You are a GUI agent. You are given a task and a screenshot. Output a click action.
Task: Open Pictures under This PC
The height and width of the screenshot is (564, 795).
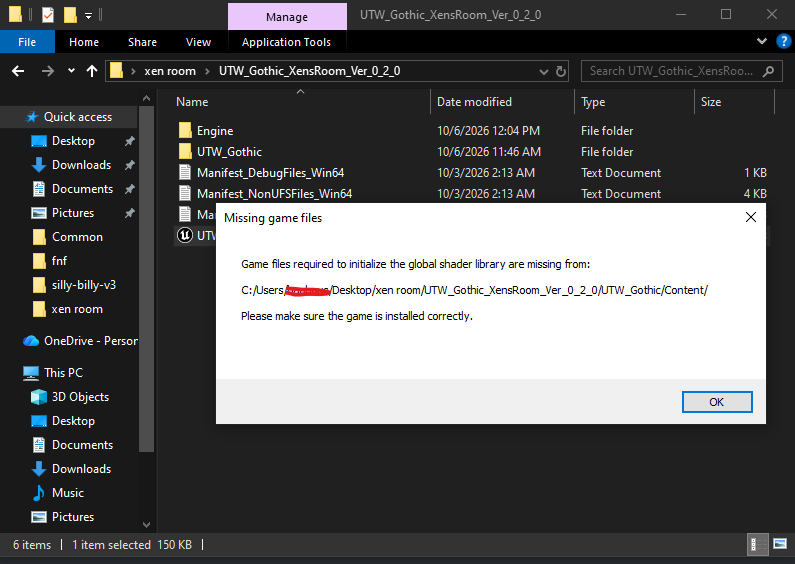coord(73,517)
